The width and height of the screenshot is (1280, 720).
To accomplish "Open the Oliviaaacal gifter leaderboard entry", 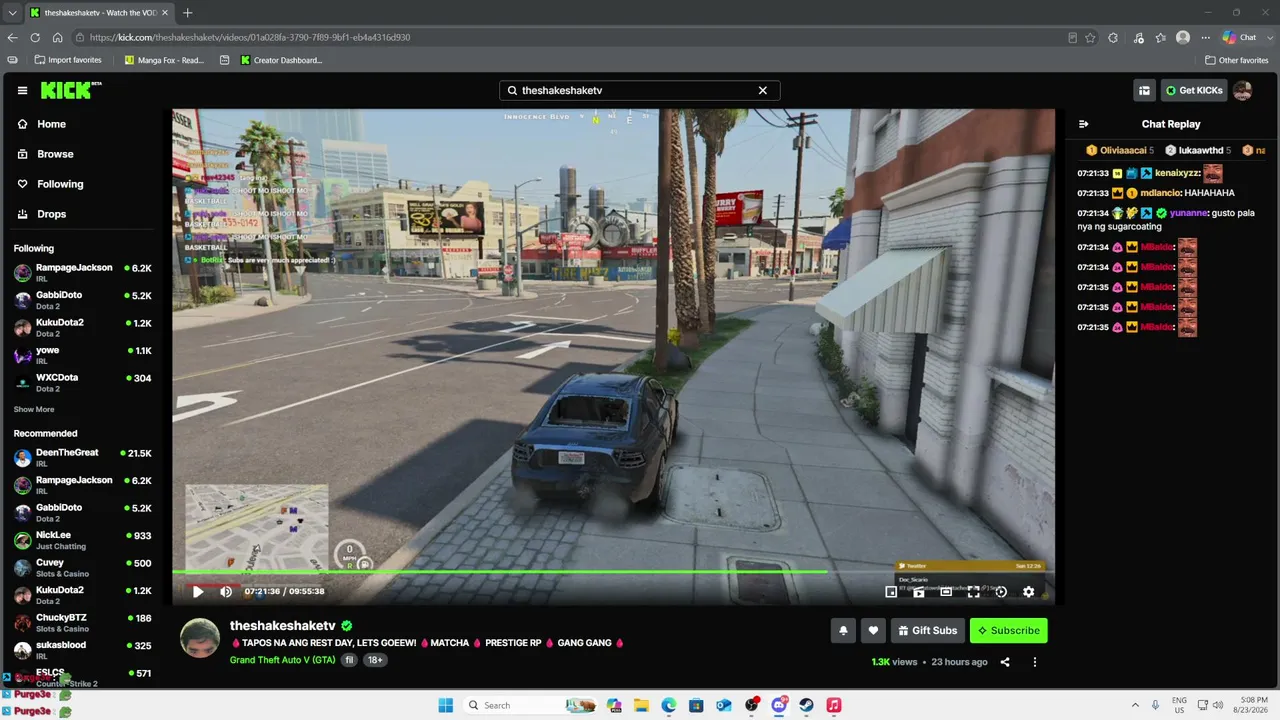I will pos(1120,150).
